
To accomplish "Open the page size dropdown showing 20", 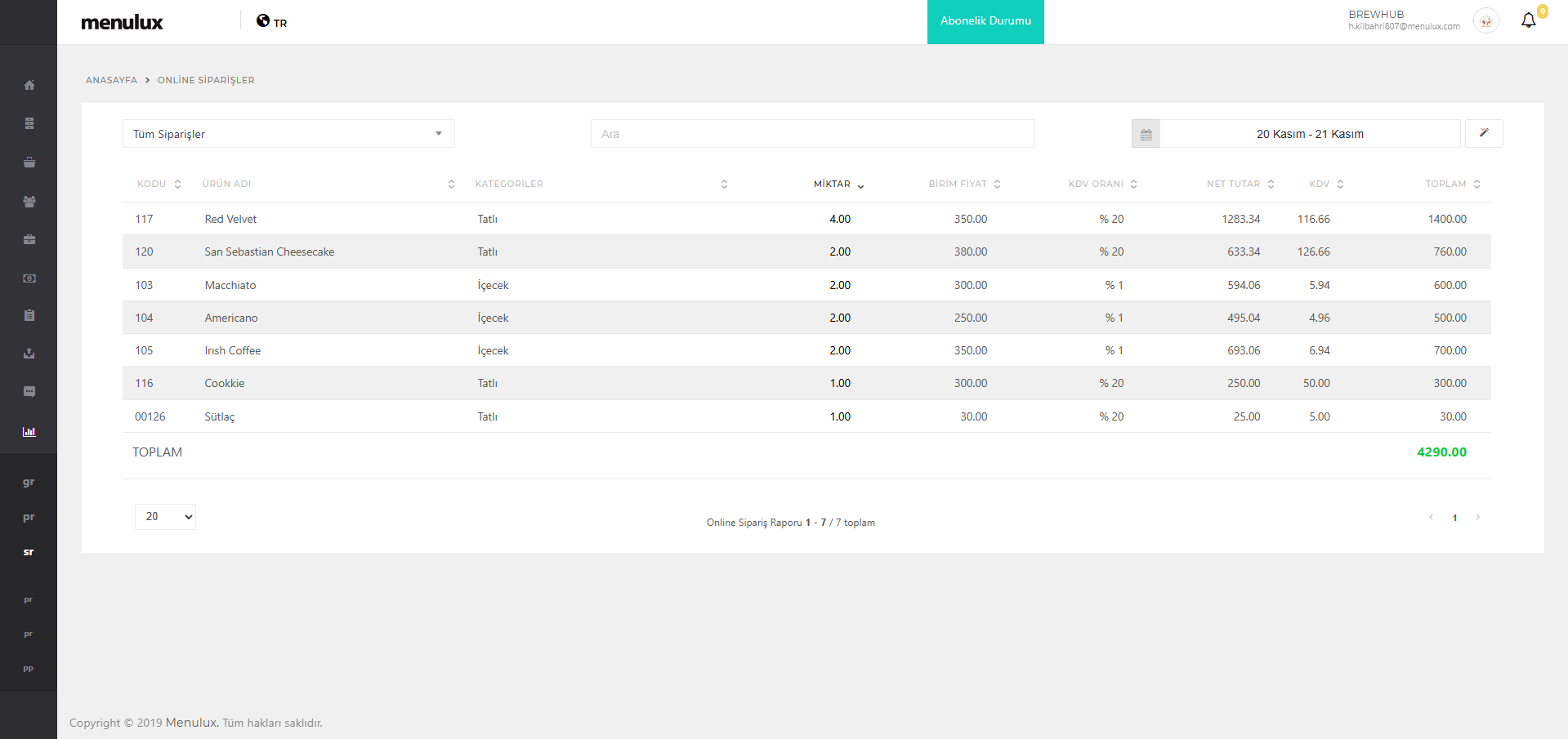I will point(165,517).
